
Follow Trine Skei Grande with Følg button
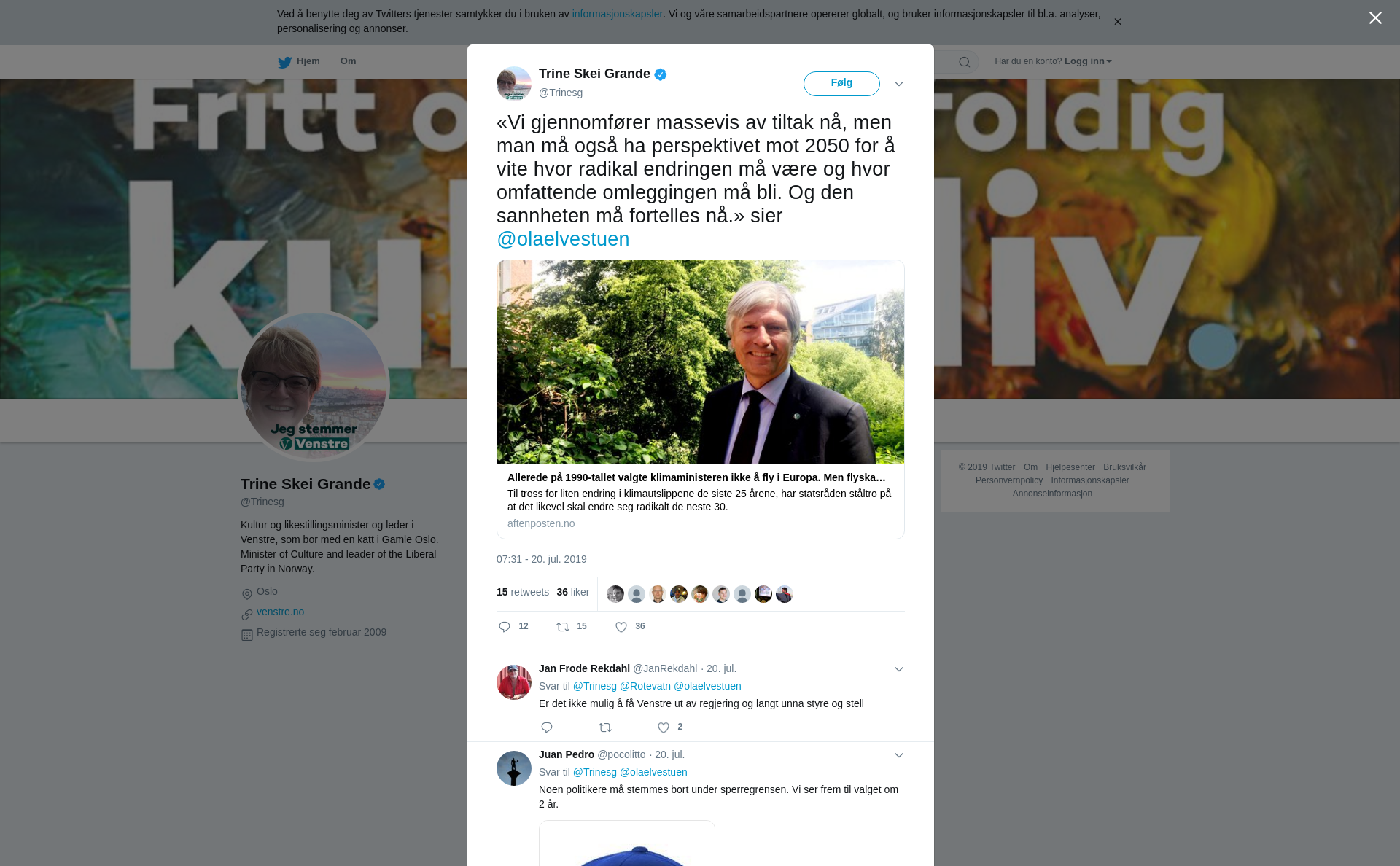coord(841,83)
